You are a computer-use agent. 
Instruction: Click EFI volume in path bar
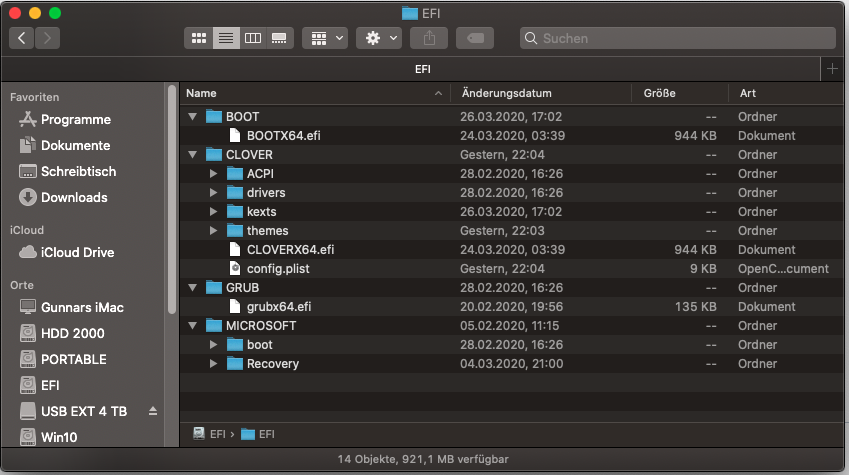coord(210,434)
